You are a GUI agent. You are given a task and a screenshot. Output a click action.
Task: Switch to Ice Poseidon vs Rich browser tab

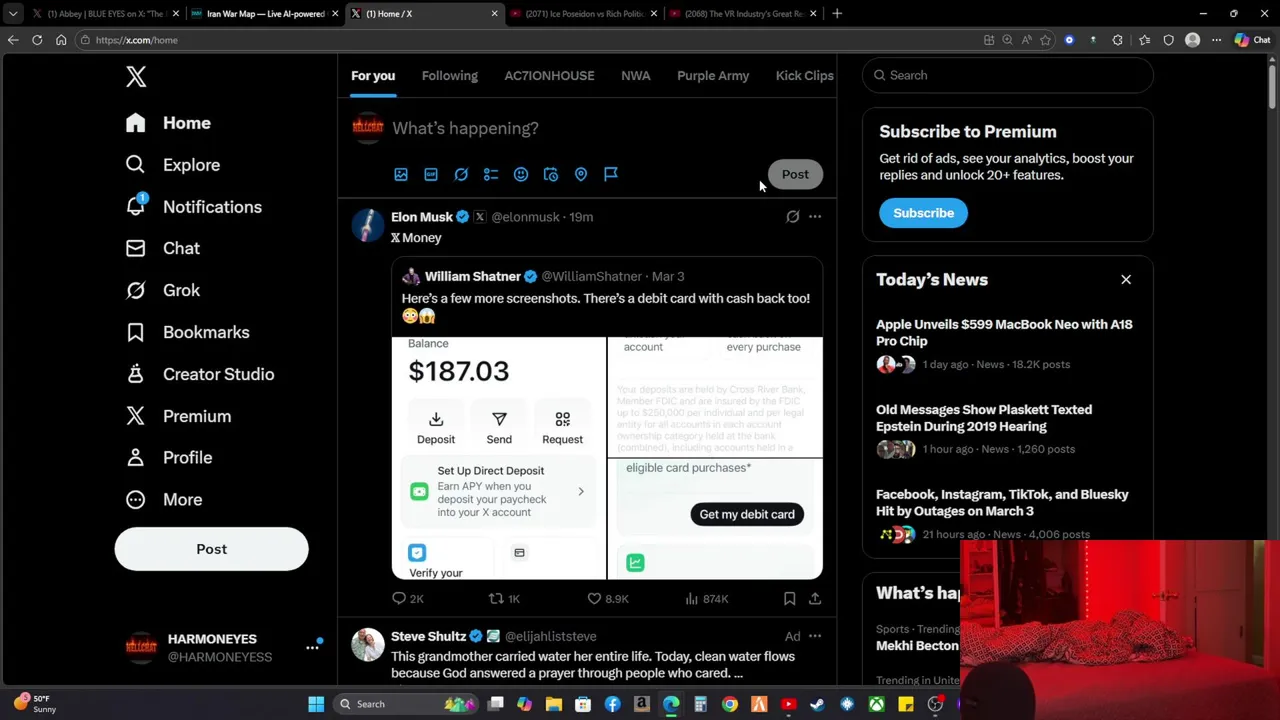click(x=582, y=14)
